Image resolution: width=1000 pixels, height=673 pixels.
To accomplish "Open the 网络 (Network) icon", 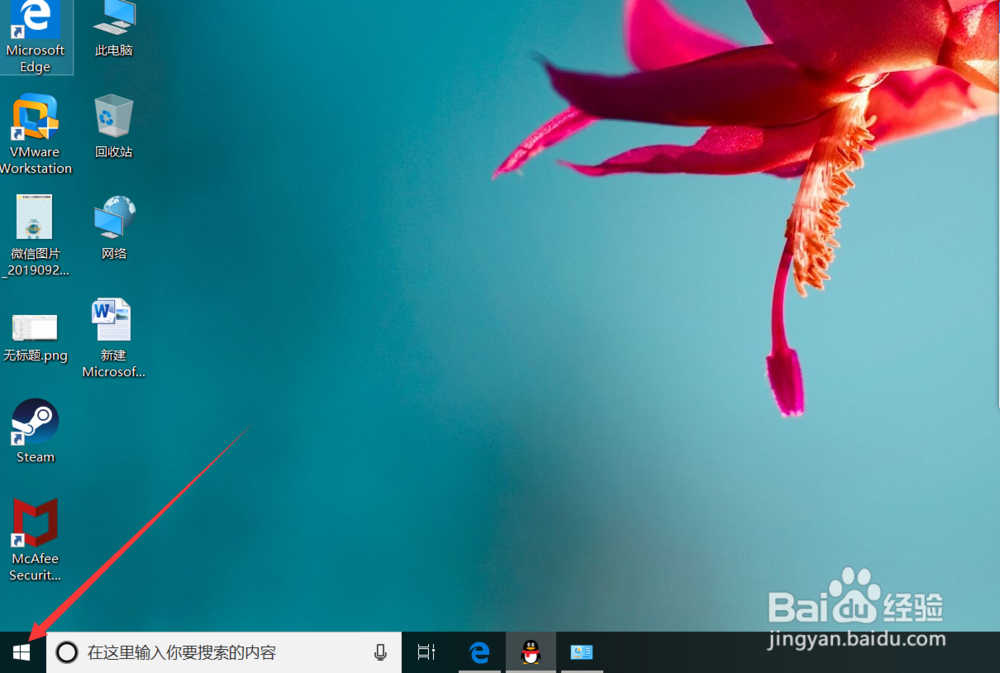I will click(112, 218).
